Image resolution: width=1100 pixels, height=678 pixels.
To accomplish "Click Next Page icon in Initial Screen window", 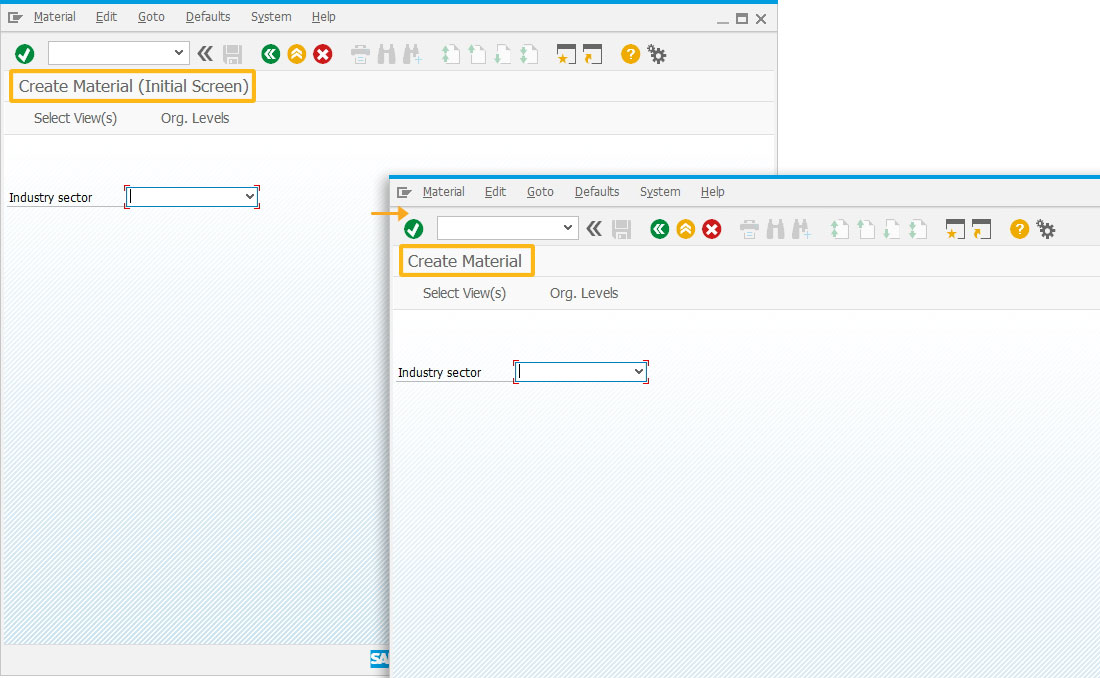I will (x=503, y=54).
